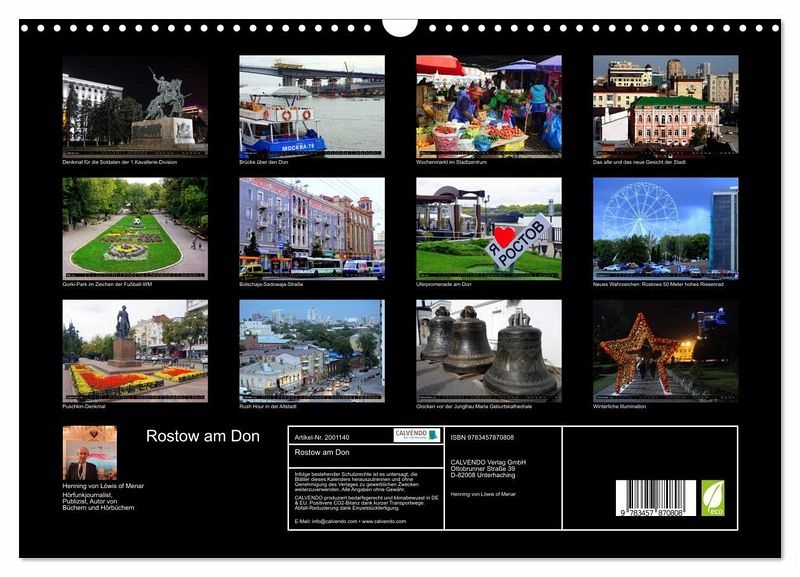Open the Moskwa-78 boat and bridge photo
The height and width of the screenshot is (577, 800).
point(312,106)
